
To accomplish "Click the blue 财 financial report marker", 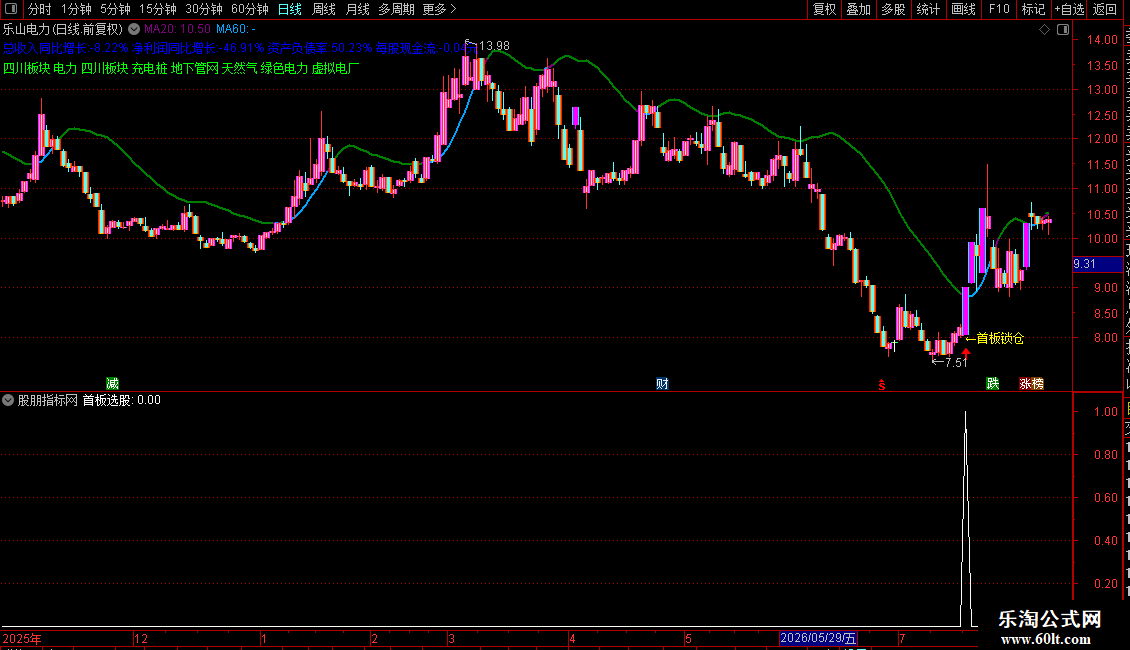I will coord(662,383).
